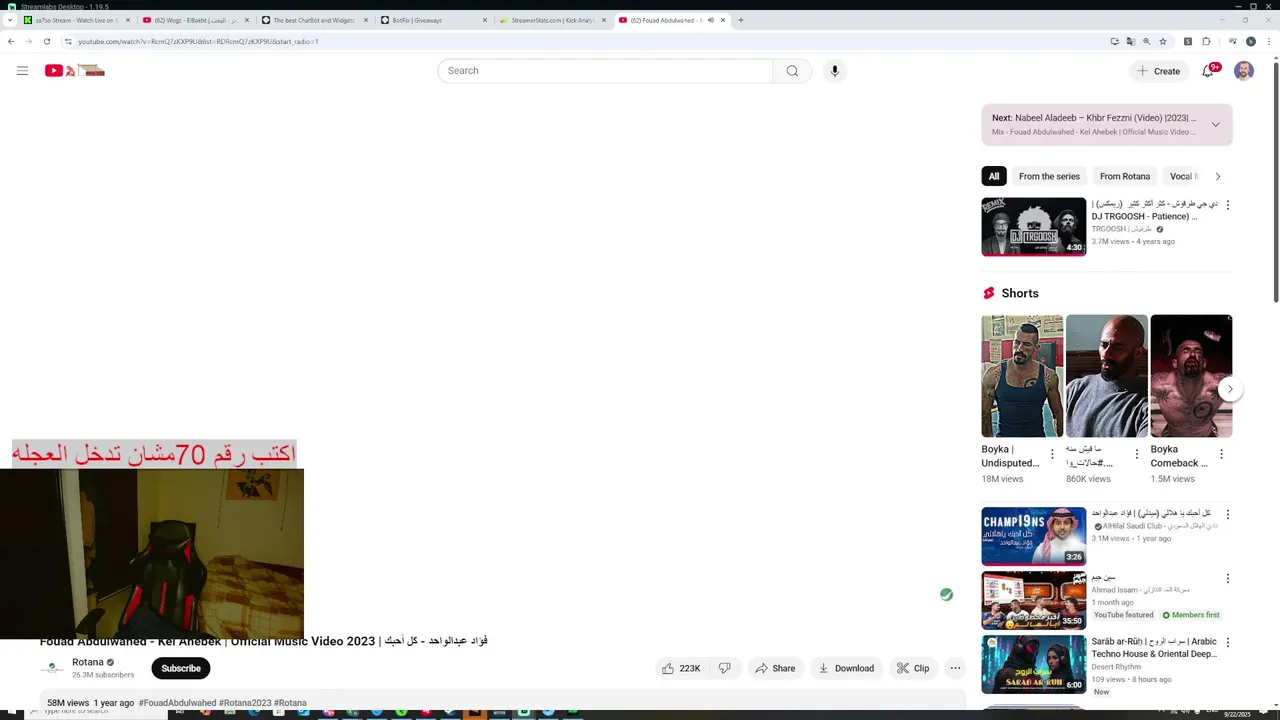Open options for Boyka Undisputed short
The height and width of the screenshot is (720, 1280).
pyautogui.click(x=1052, y=454)
